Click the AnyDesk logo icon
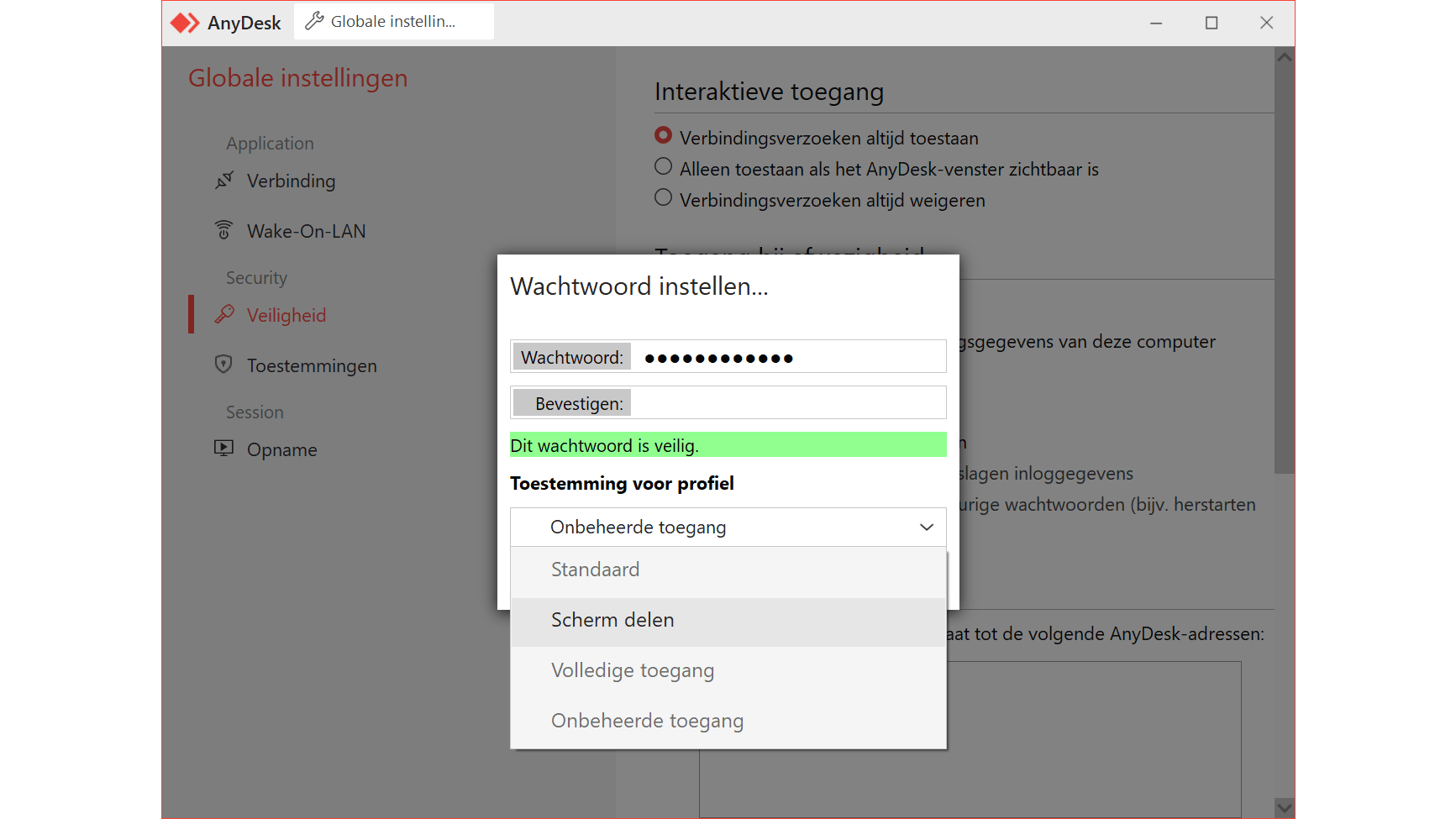1456x819 pixels. point(185,23)
